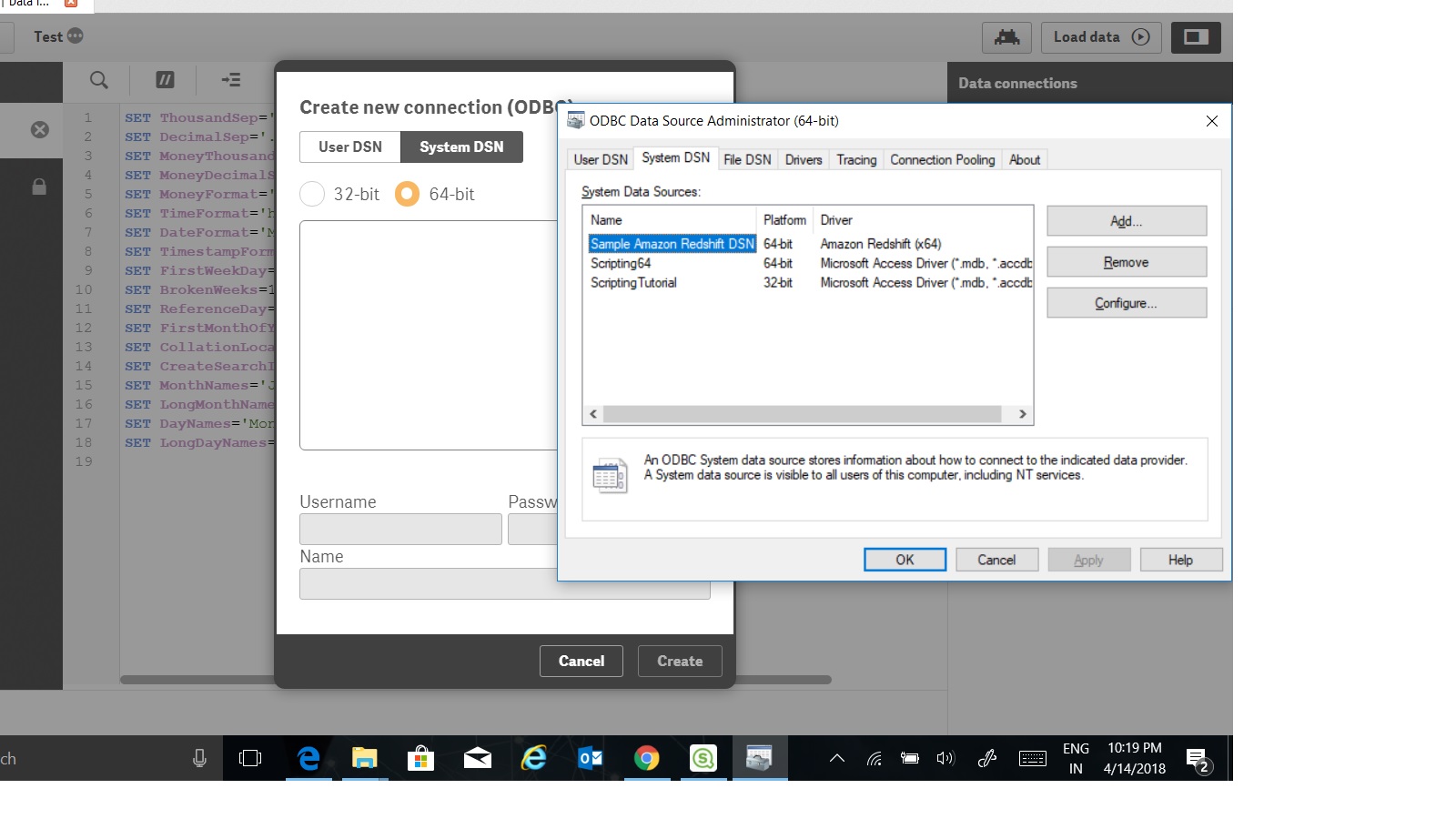The image size is (1456, 819).
Task: Click the ODBC Administrator title bar icon
Action: pos(576,121)
